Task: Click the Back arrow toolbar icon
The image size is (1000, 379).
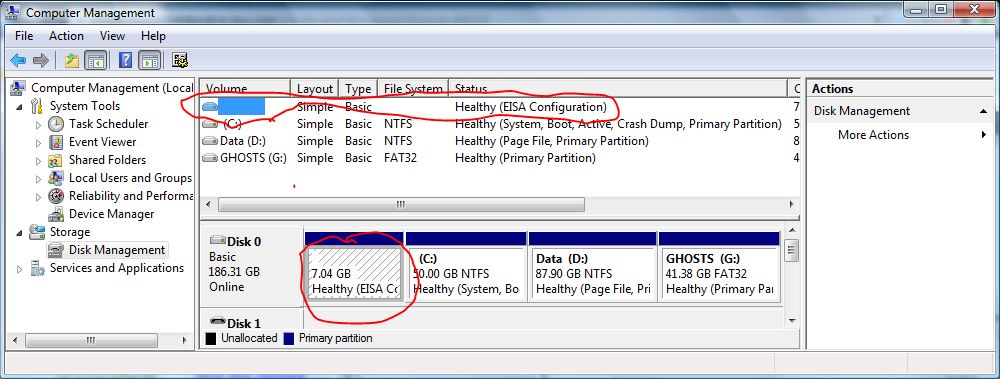Action: pyautogui.click(x=18, y=61)
